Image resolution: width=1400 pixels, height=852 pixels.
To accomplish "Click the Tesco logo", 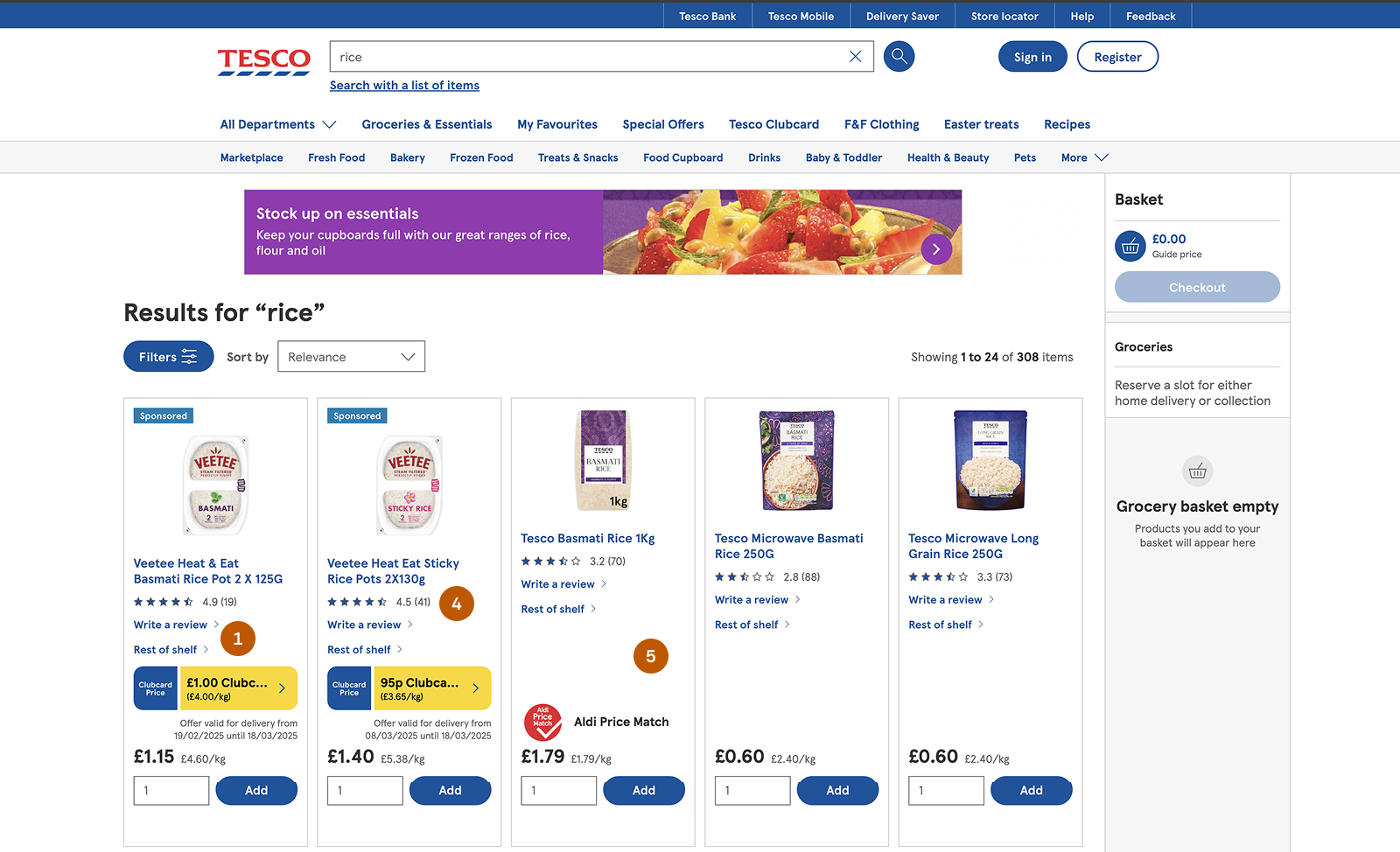I will pyautogui.click(x=263, y=61).
